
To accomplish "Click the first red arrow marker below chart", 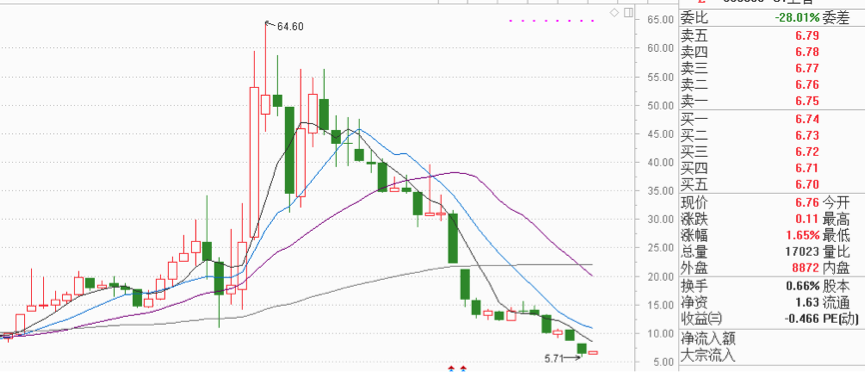I will pyautogui.click(x=452, y=368).
